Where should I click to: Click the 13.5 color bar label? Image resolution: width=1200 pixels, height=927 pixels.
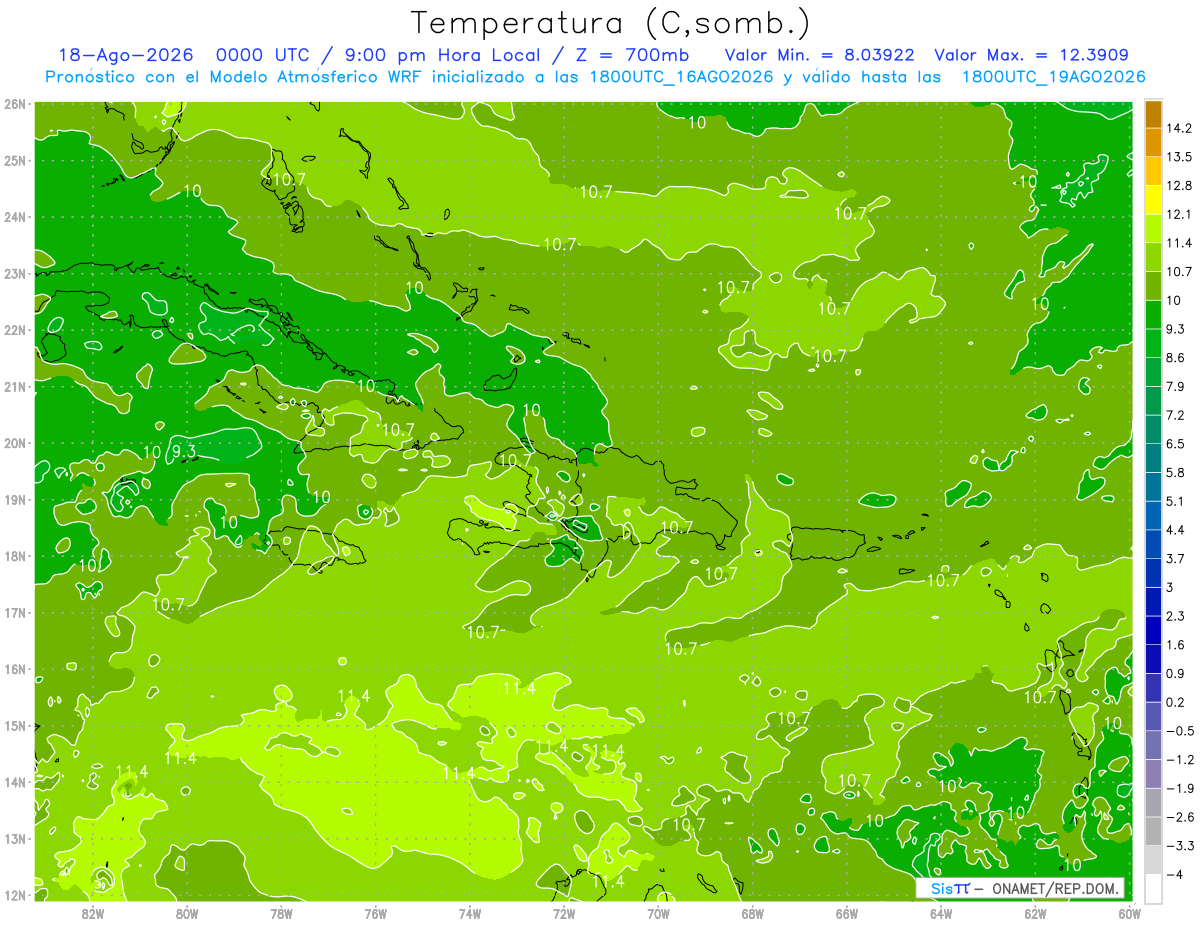click(x=1179, y=157)
